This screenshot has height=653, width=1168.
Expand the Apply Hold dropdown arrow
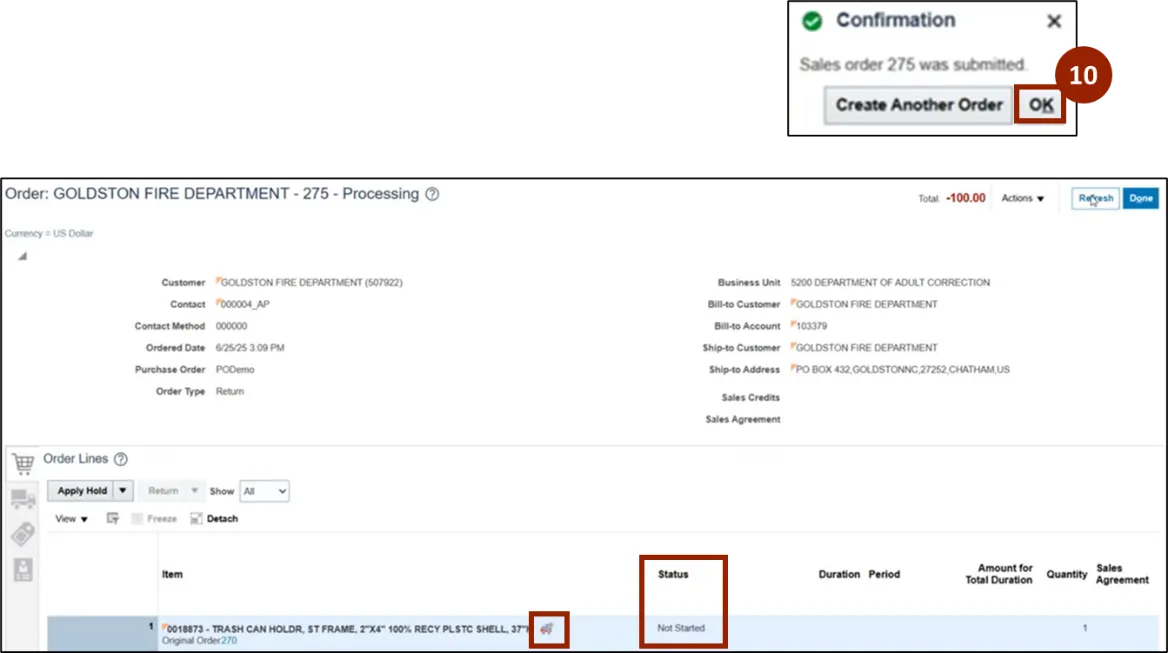[x=123, y=491]
